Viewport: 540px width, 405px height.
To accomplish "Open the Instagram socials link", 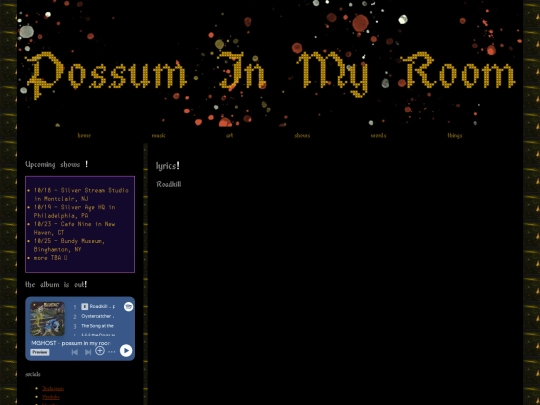I will [x=53, y=388].
